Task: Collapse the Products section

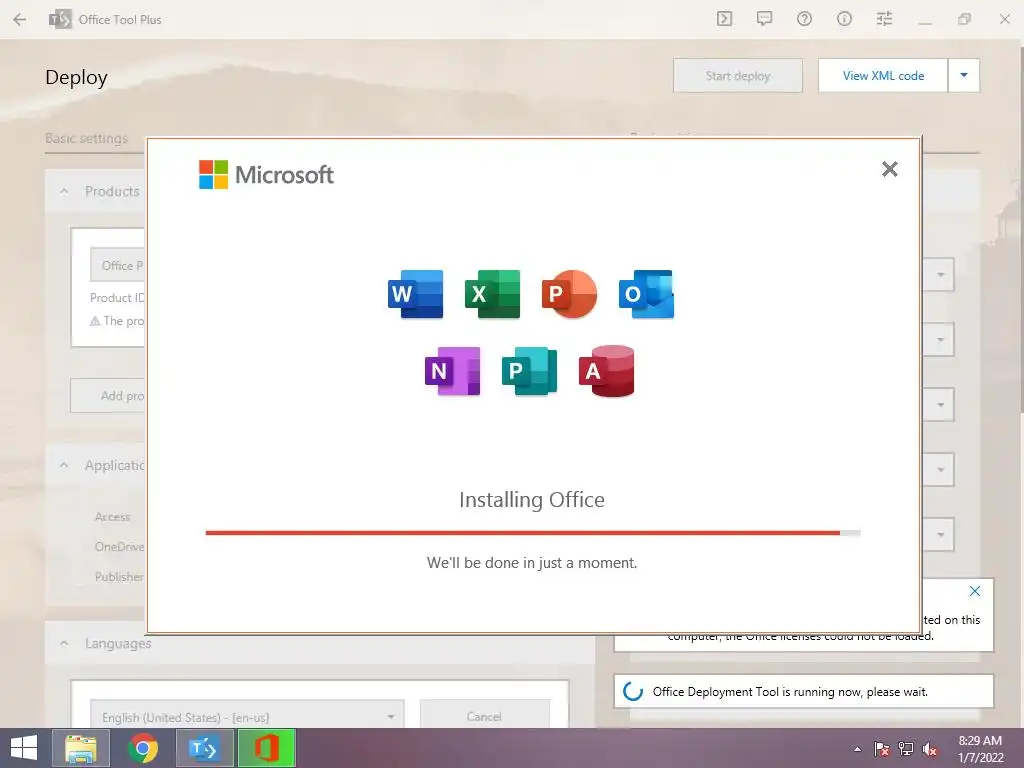Action: (64, 191)
